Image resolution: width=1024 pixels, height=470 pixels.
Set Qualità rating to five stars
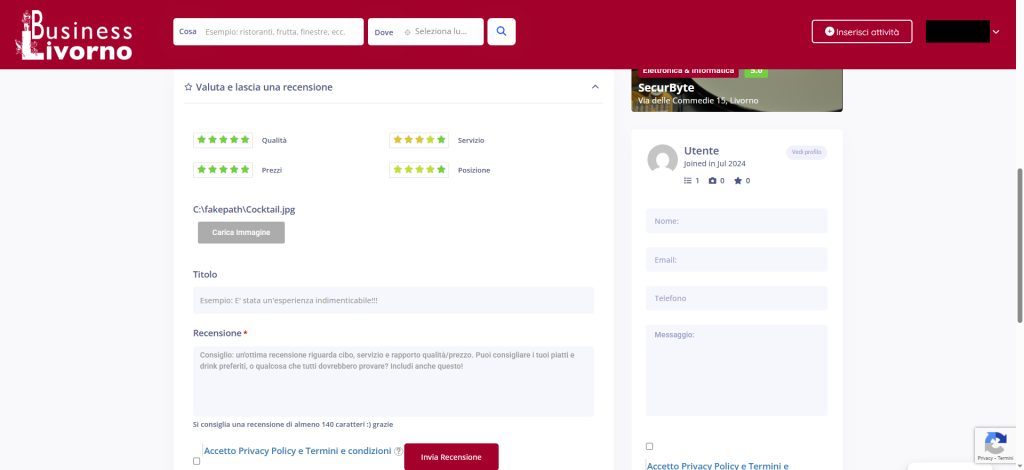pyautogui.click(x=245, y=140)
